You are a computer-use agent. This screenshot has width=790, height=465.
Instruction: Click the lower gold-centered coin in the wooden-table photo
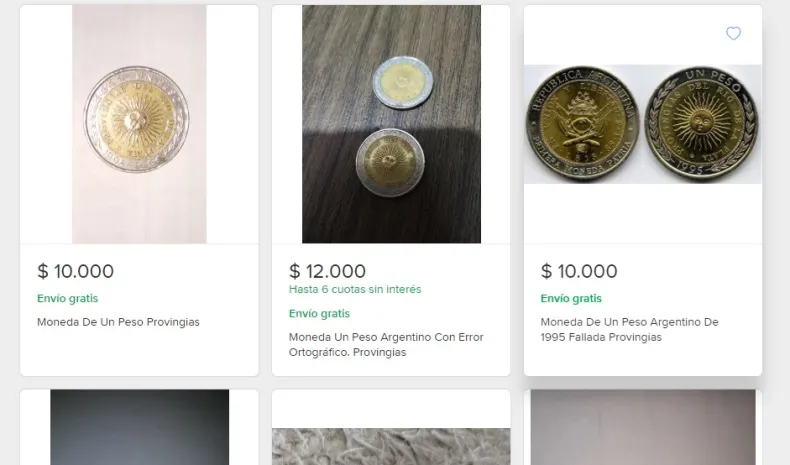click(391, 161)
